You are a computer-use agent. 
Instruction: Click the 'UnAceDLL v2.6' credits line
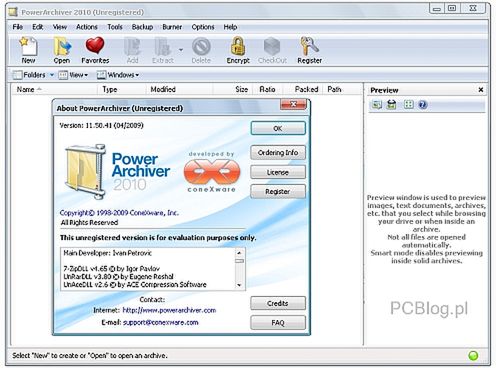click(x=135, y=285)
